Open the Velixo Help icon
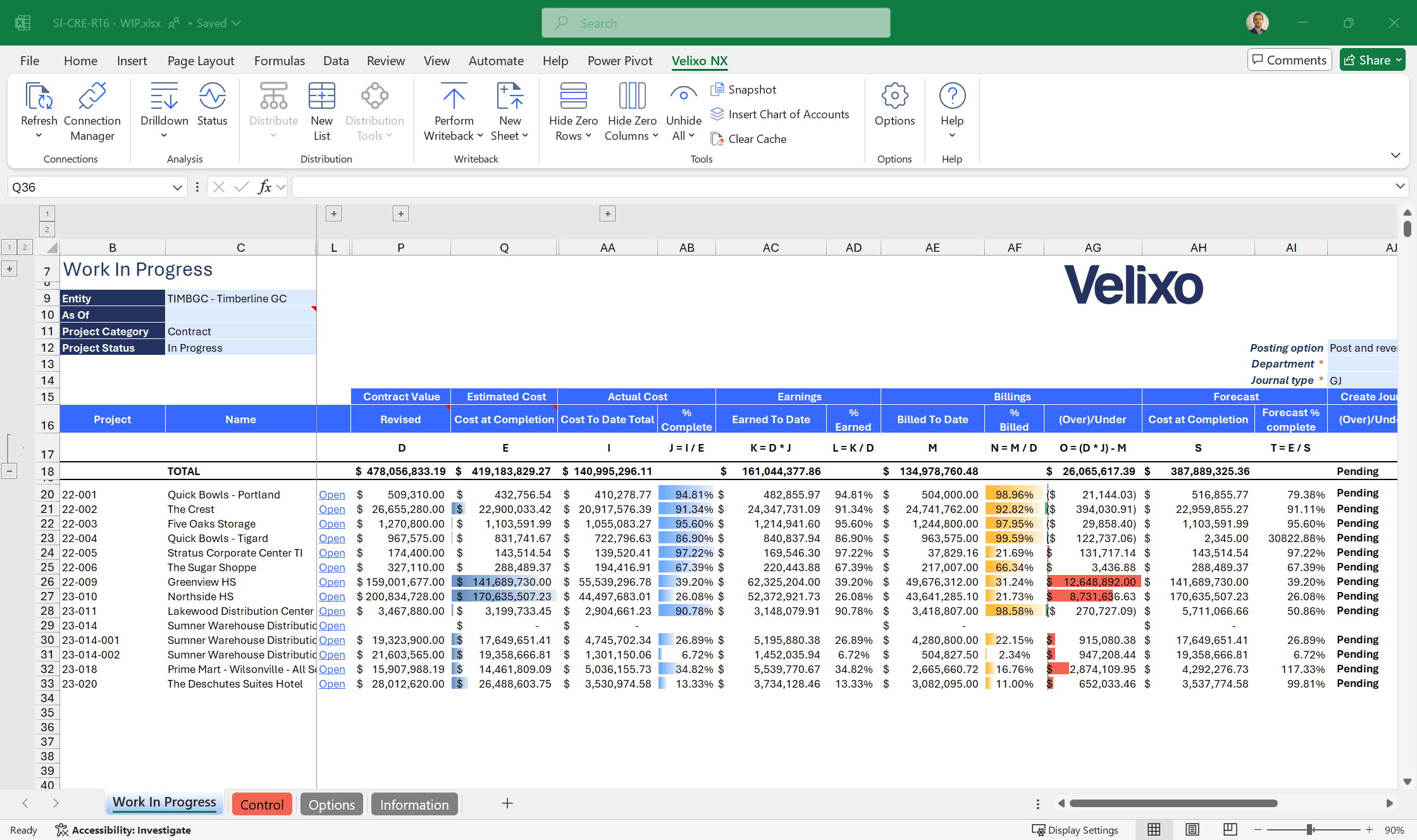 tap(952, 96)
